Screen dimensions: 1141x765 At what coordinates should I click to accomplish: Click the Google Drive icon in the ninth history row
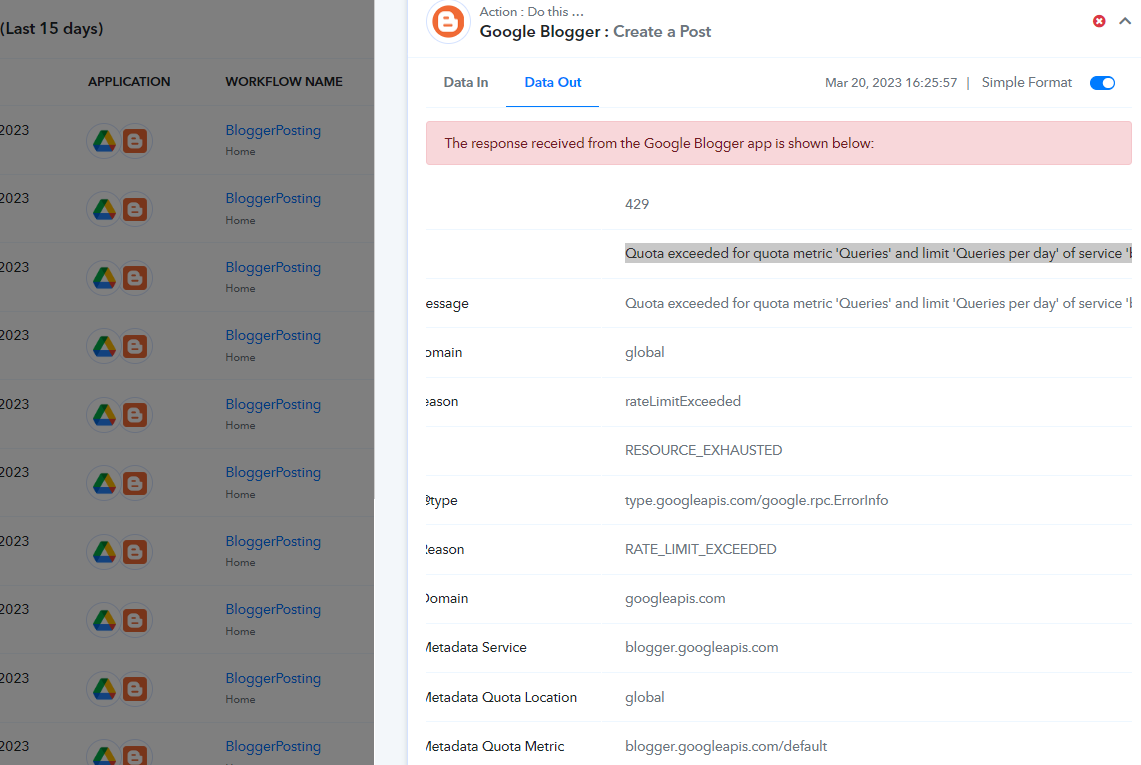[104, 689]
